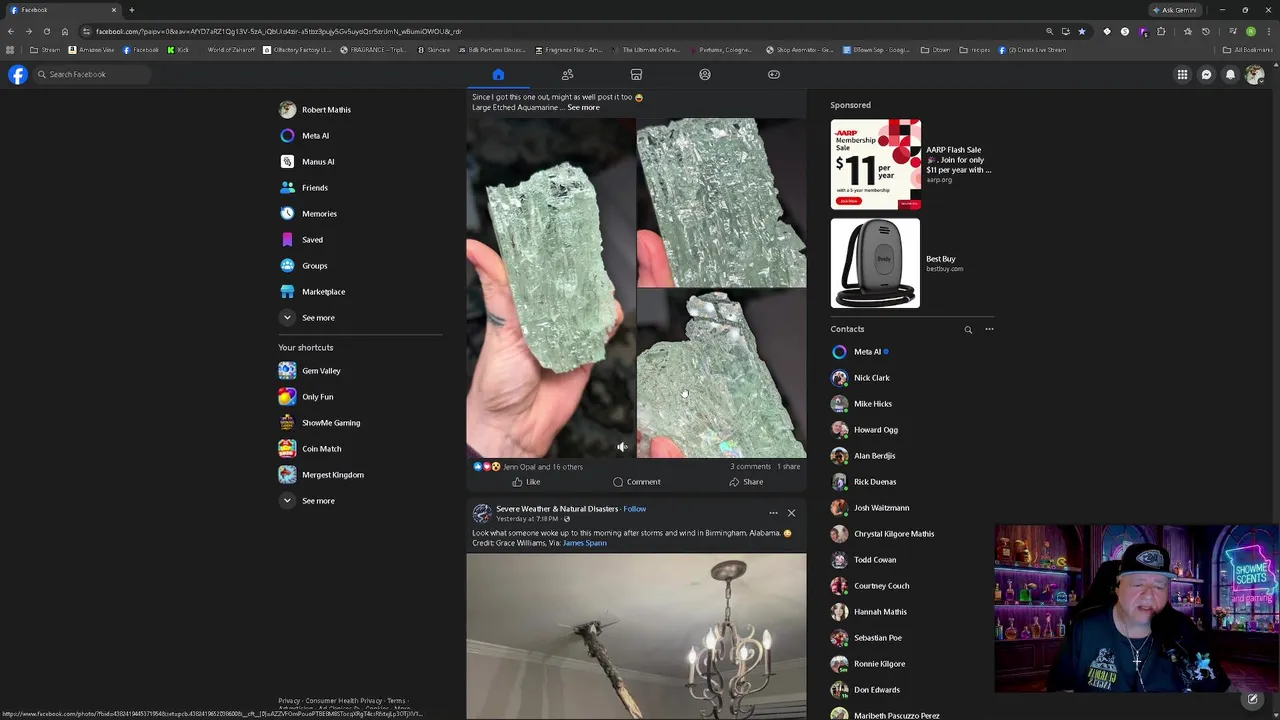Open the Groups tab in top navigation

tap(705, 74)
